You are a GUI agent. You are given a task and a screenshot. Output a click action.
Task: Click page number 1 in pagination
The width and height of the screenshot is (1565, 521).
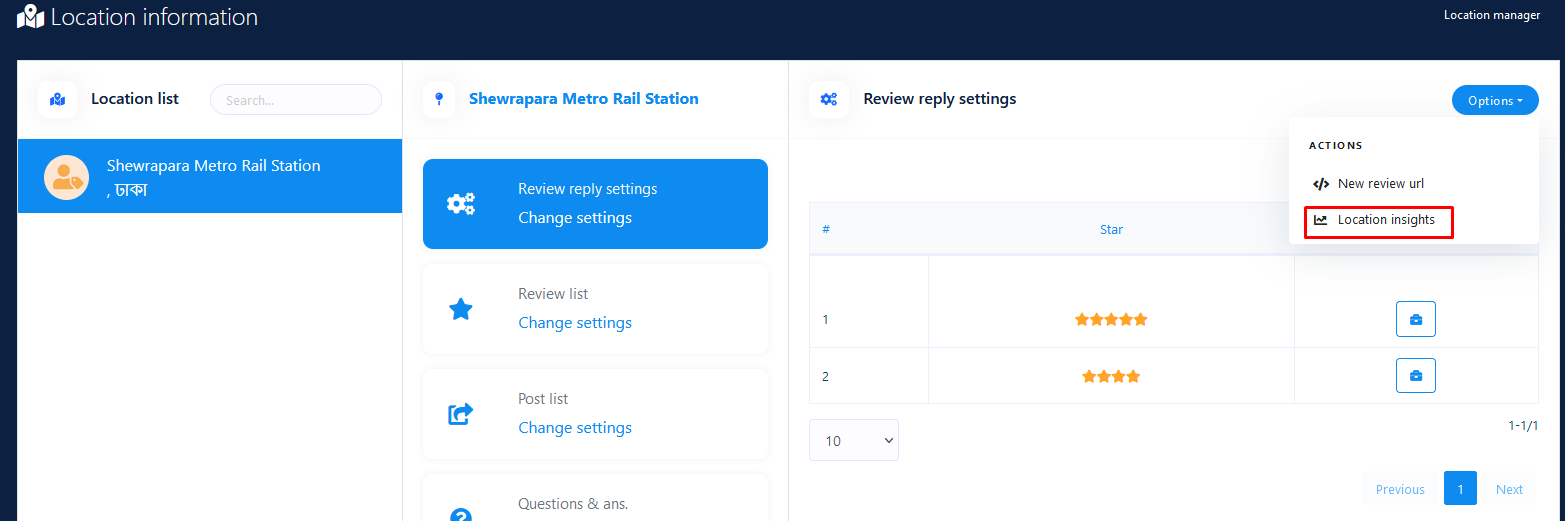1459,489
